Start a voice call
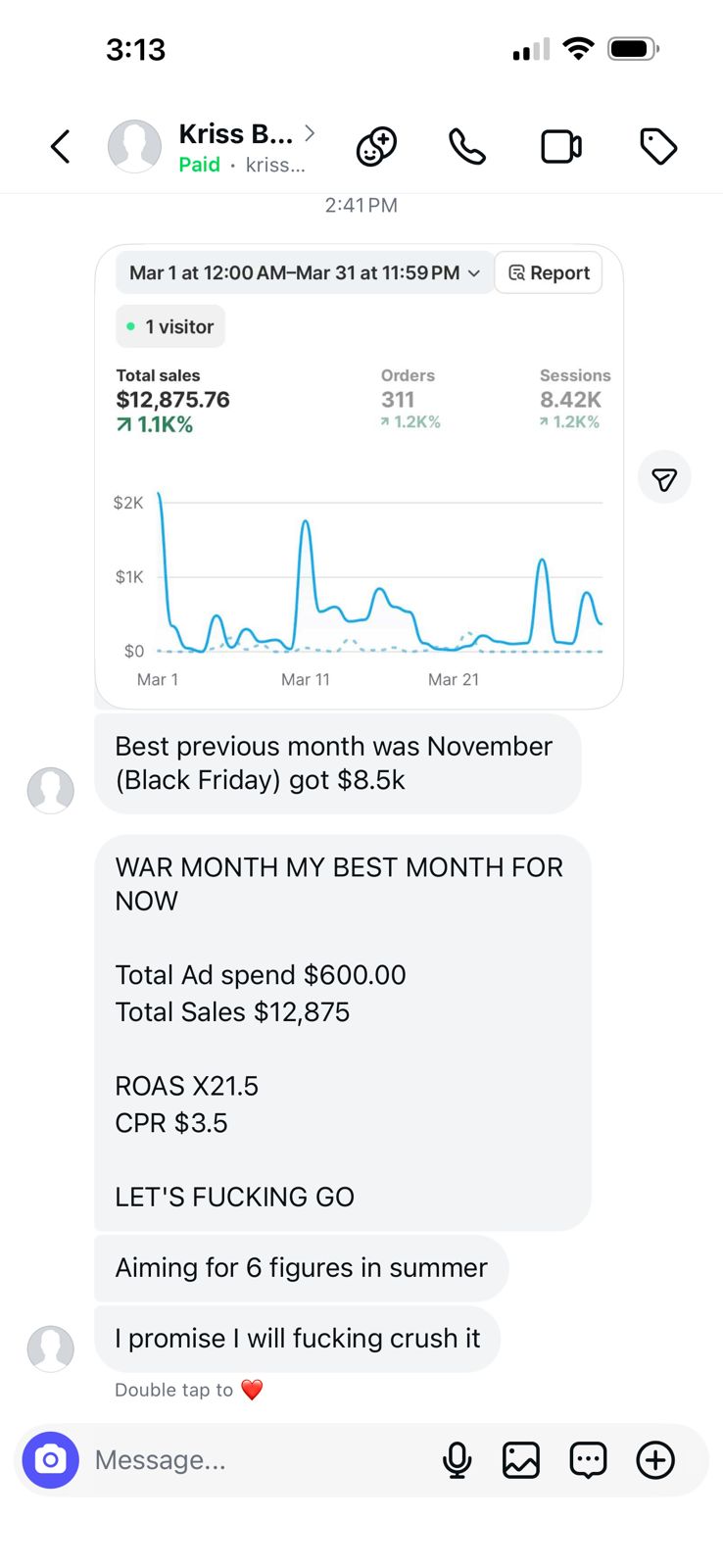 click(x=467, y=147)
